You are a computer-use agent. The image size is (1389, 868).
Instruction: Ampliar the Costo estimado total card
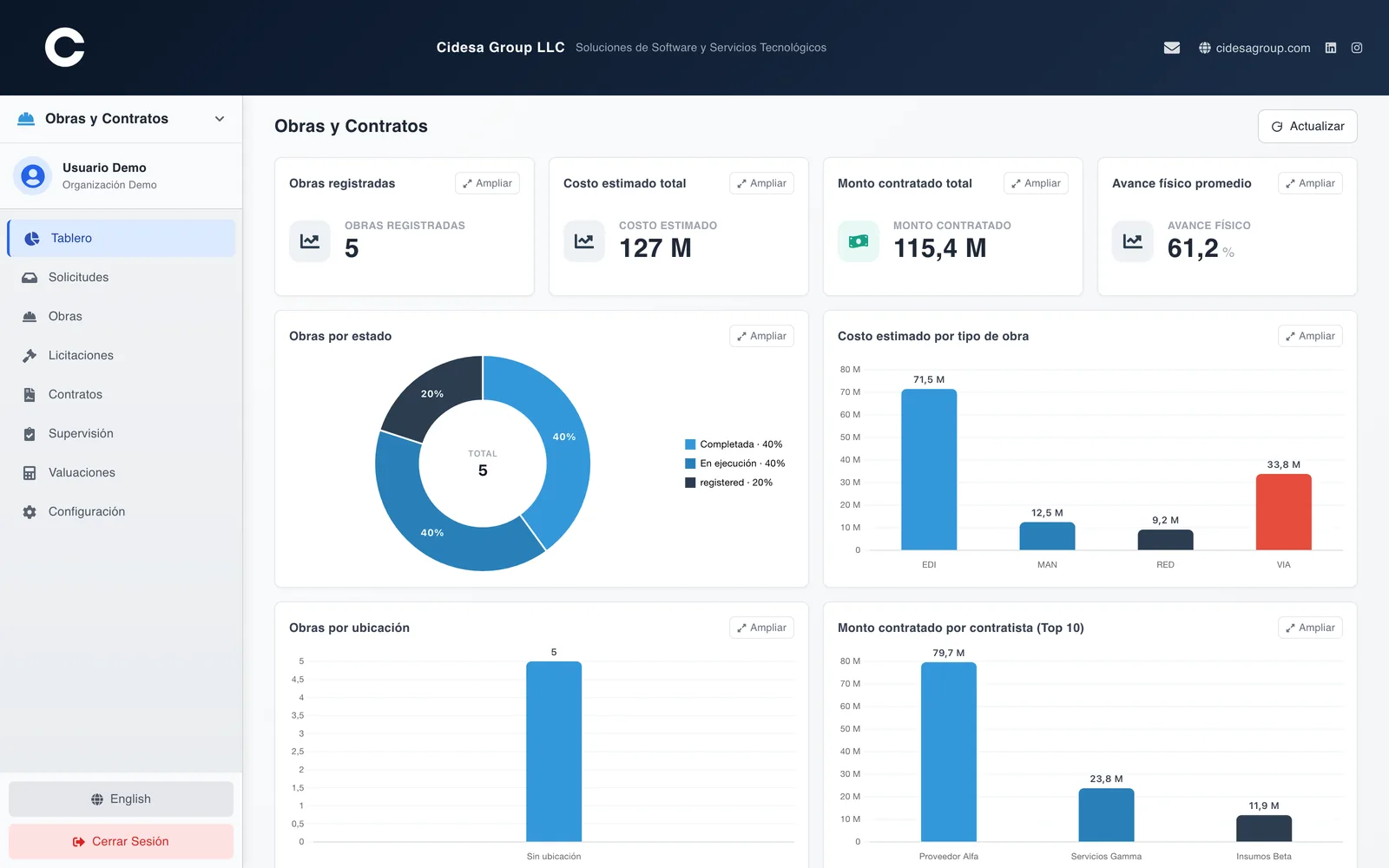click(761, 183)
